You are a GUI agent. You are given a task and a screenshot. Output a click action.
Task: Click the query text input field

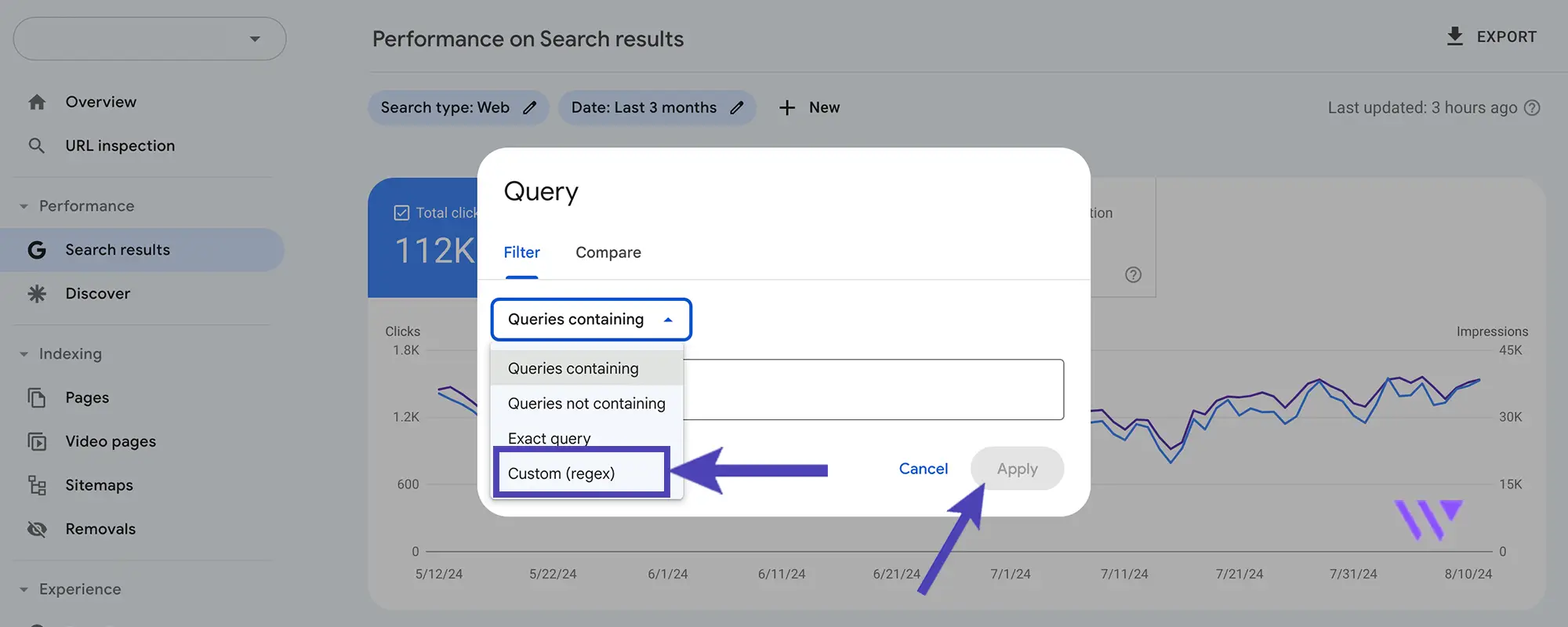pos(873,390)
